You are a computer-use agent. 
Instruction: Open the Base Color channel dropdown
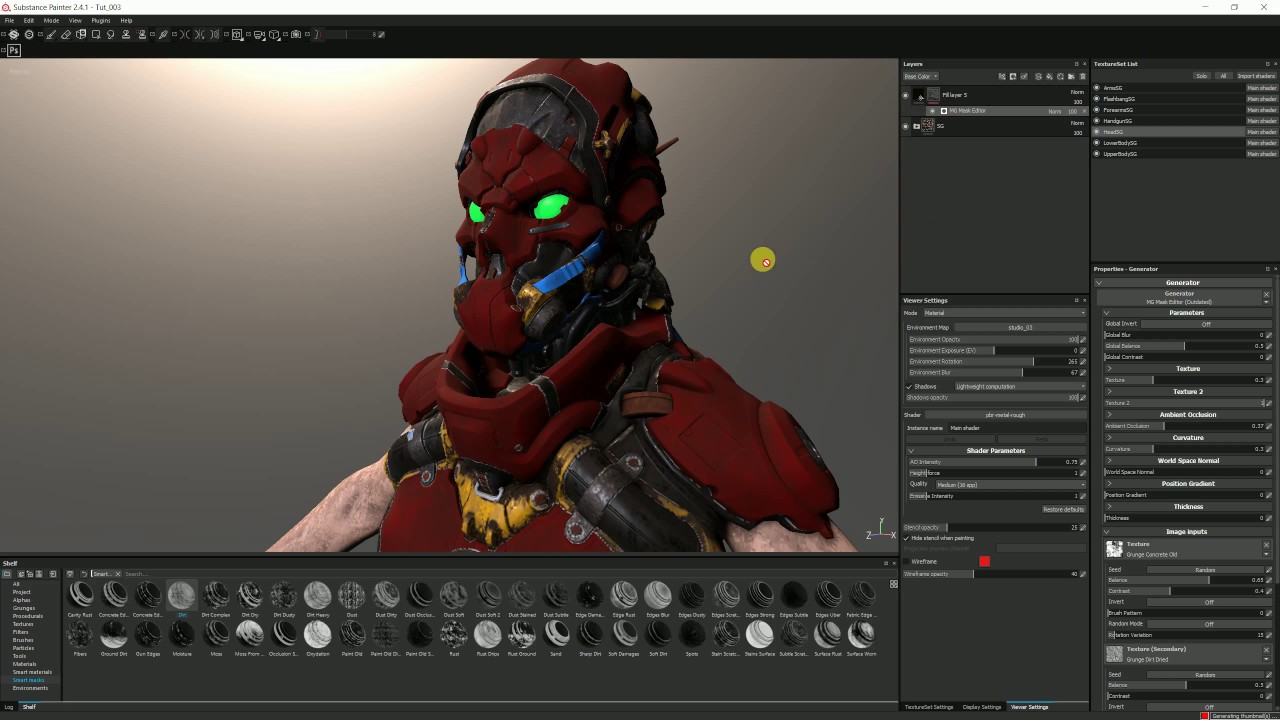coord(921,76)
